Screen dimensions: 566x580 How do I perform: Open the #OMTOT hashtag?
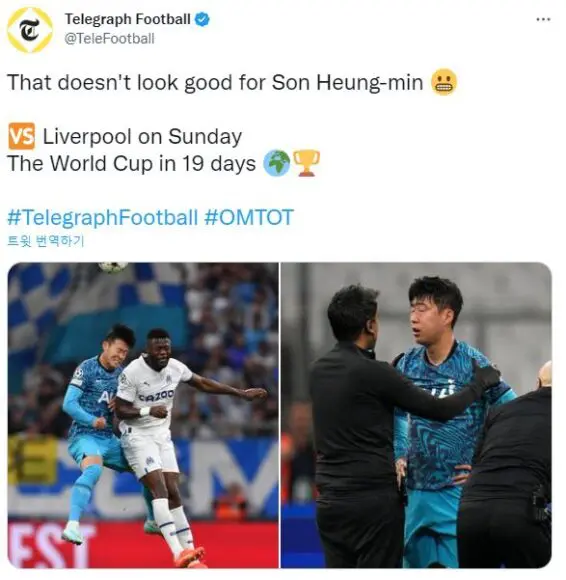click(249, 217)
